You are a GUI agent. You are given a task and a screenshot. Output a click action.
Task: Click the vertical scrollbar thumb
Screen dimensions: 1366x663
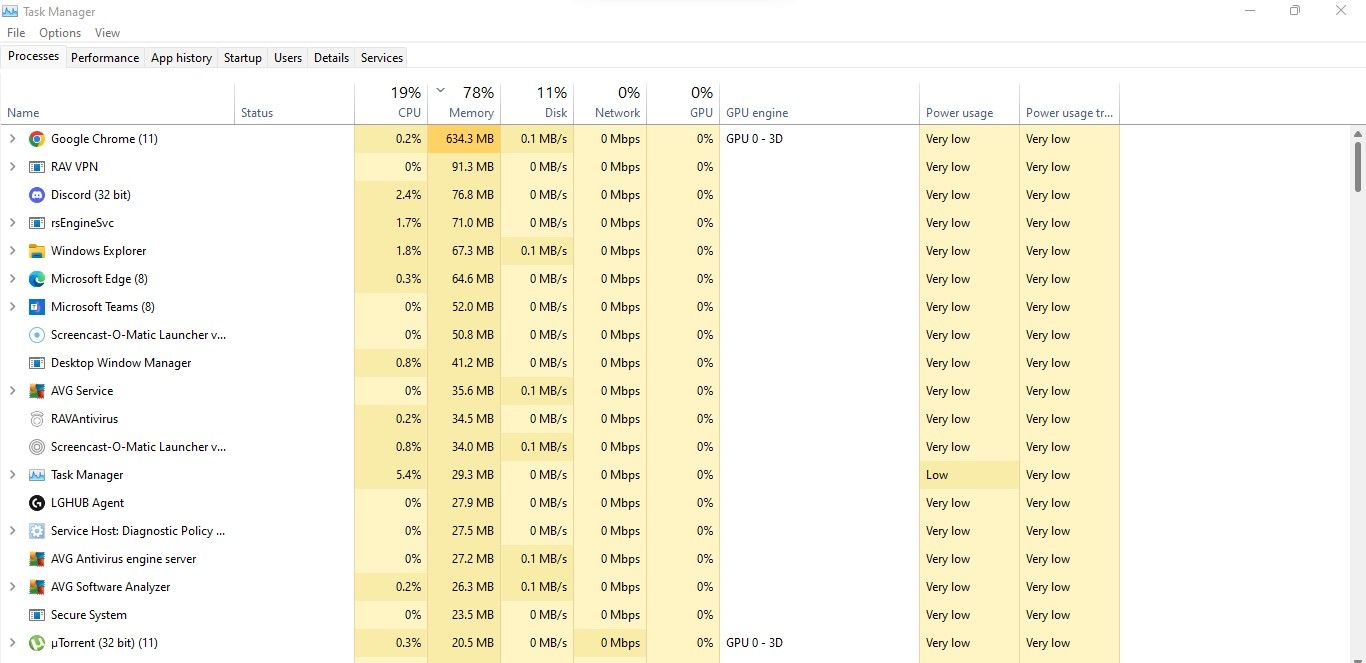point(1358,166)
